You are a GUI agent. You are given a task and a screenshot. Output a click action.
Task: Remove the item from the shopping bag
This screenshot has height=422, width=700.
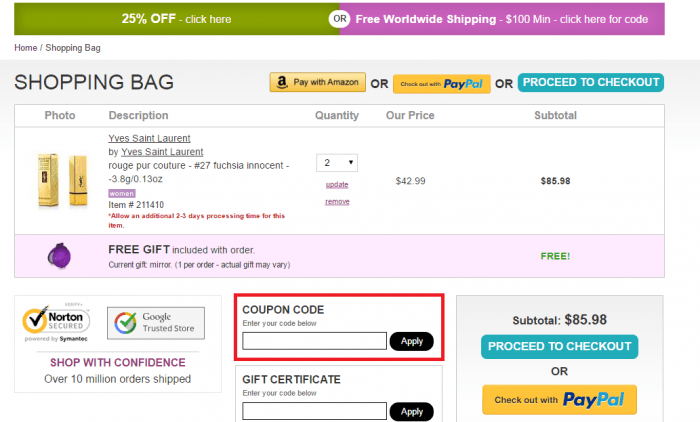337,201
